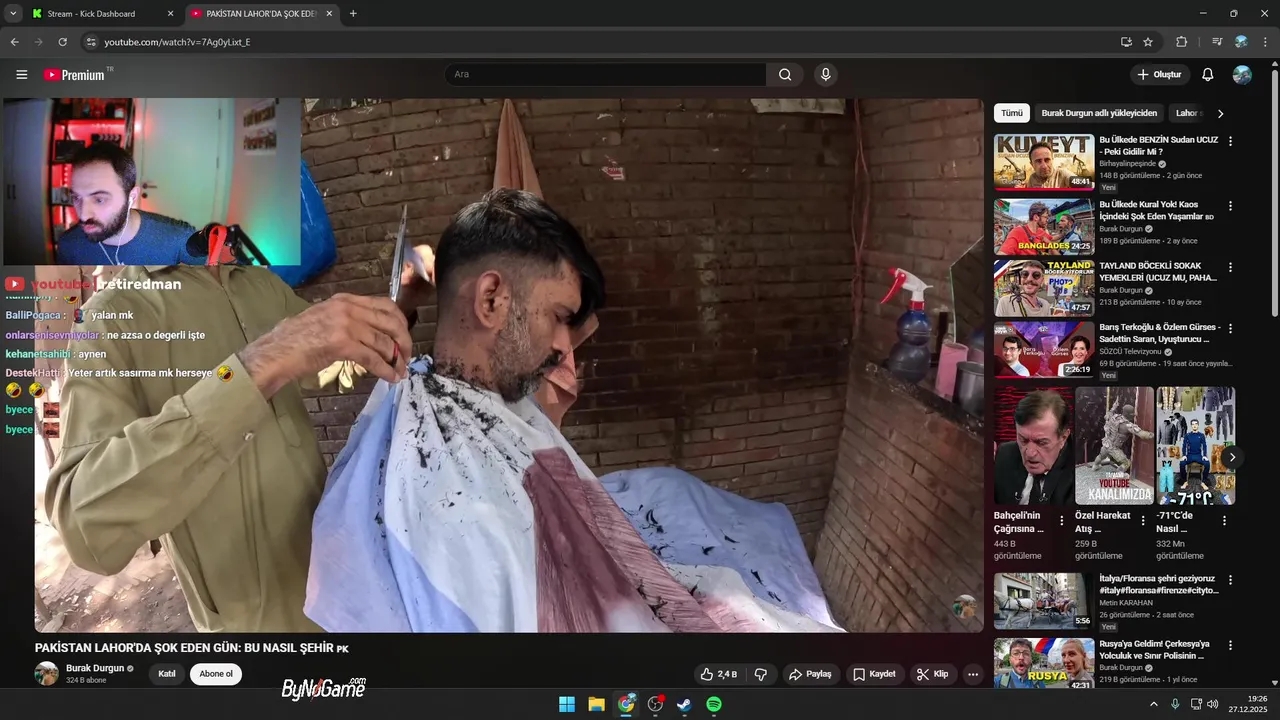The image size is (1280, 720).
Task: Open Bahçeli'nin Çağrısına short
Action: [x=1033, y=446]
